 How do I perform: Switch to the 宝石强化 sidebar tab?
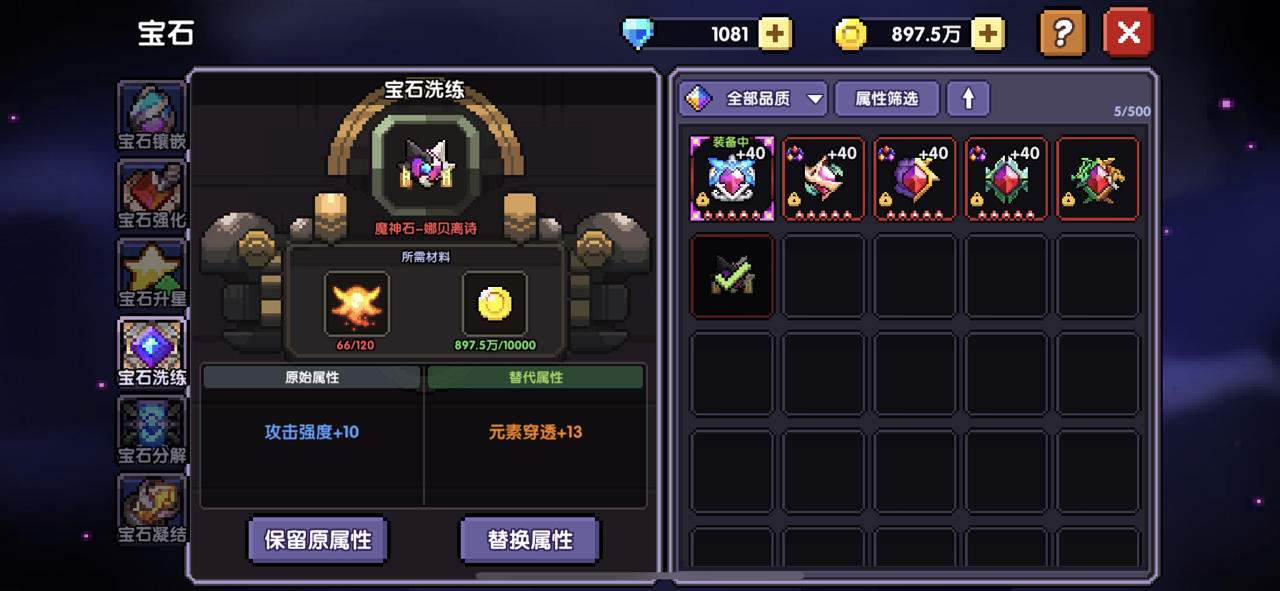click(151, 195)
